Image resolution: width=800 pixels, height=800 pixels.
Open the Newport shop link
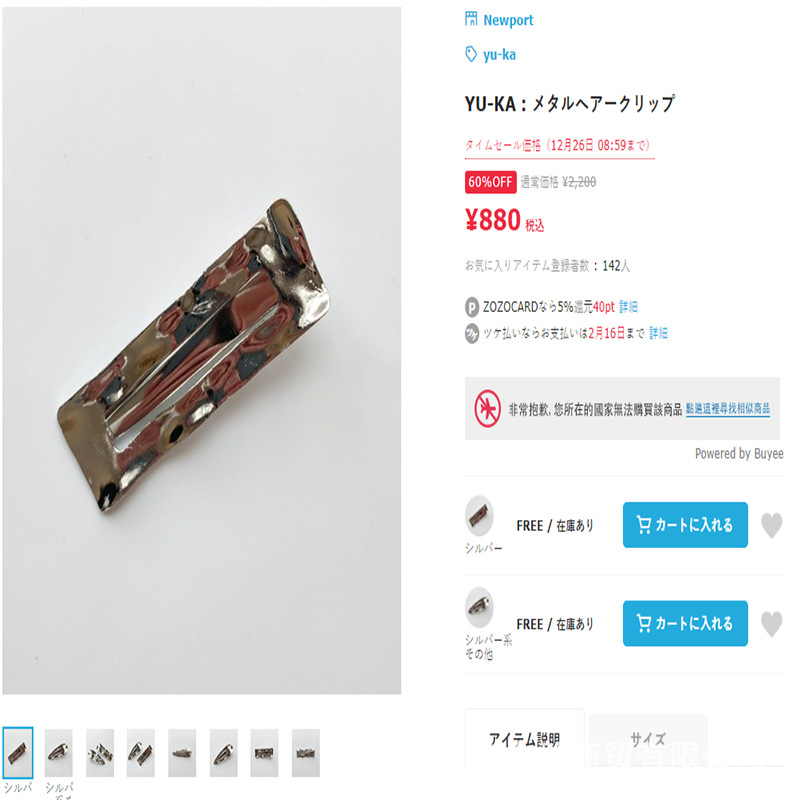tap(508, 20)
